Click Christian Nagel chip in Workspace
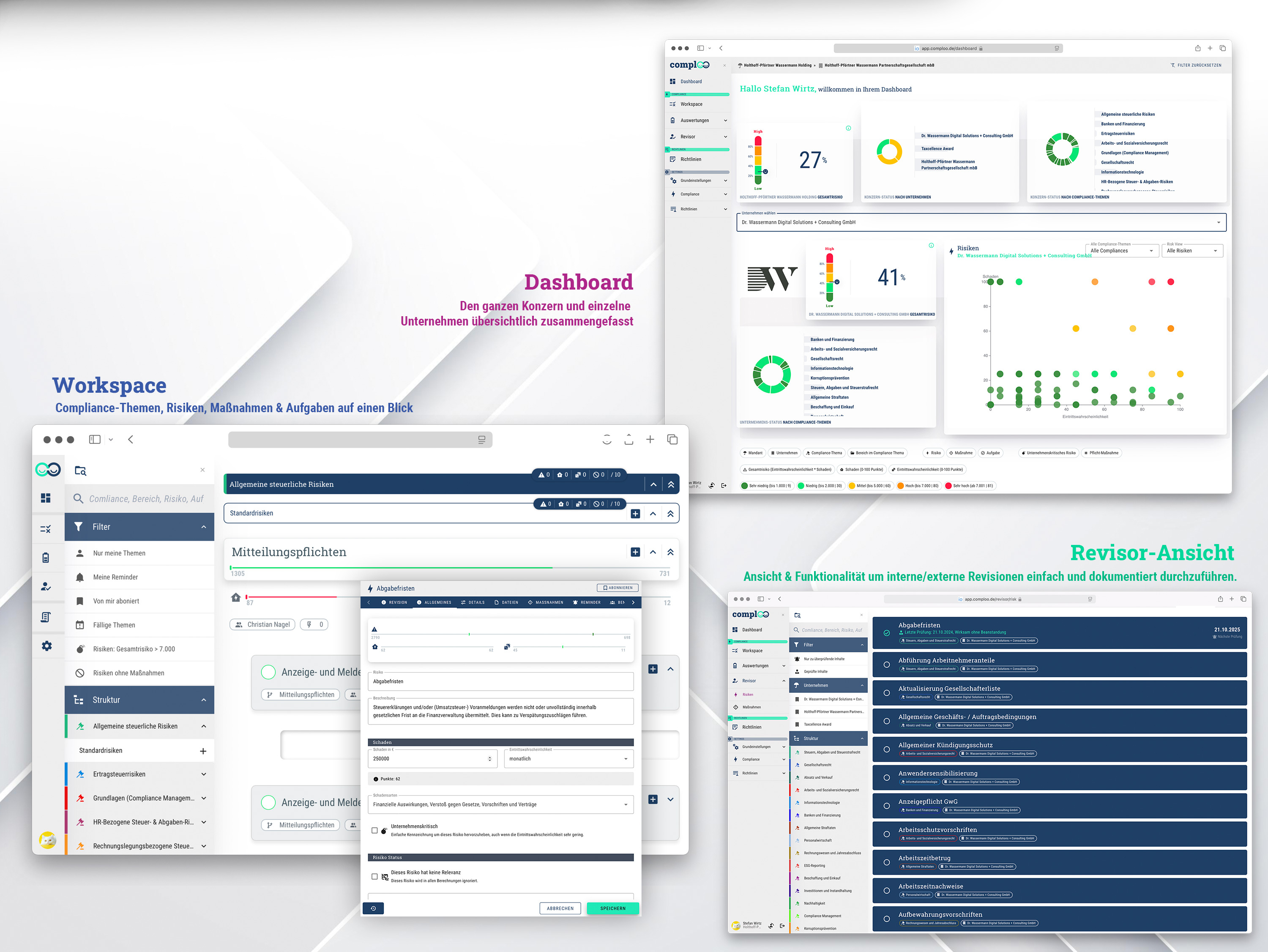The height and width of the screenshot is (952, 1268). [x=262, y=624]
